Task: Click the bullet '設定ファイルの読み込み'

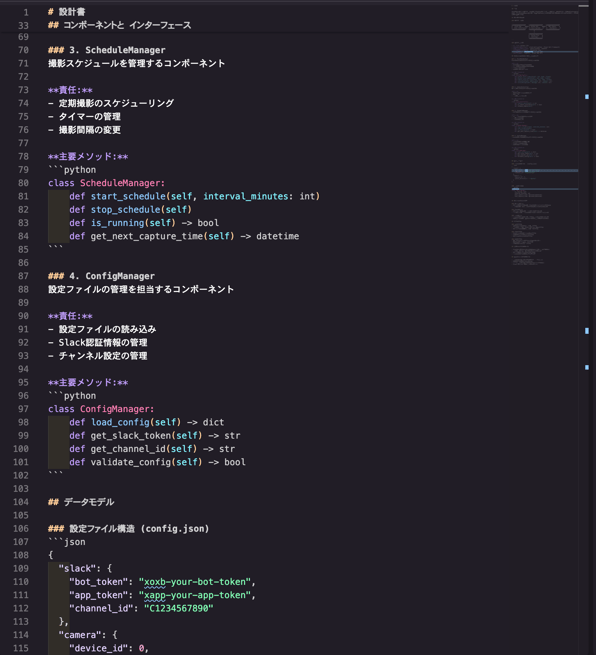Action: (x=107, y=330)
